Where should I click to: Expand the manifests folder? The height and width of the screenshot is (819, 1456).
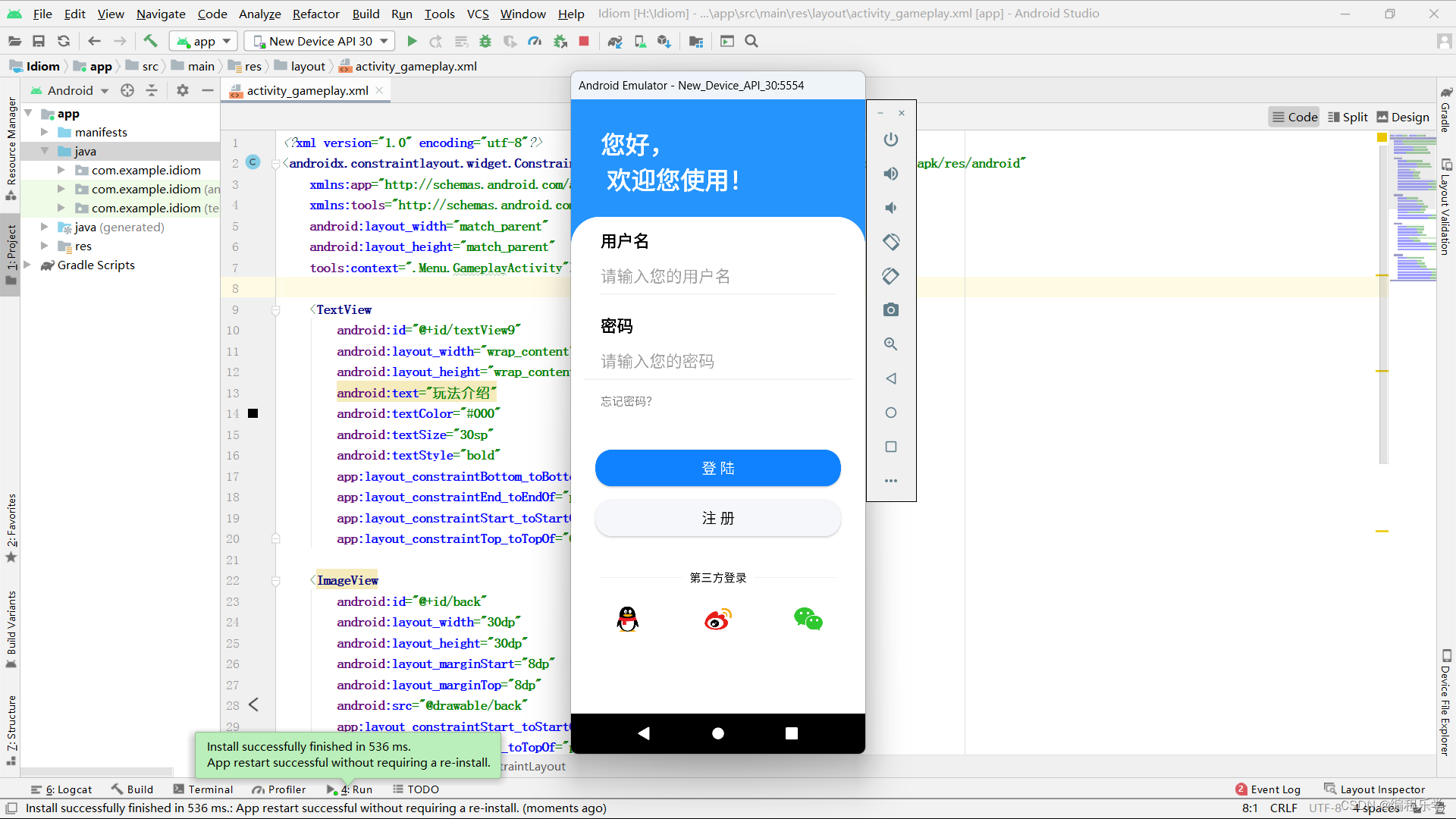tap(45, 132)
